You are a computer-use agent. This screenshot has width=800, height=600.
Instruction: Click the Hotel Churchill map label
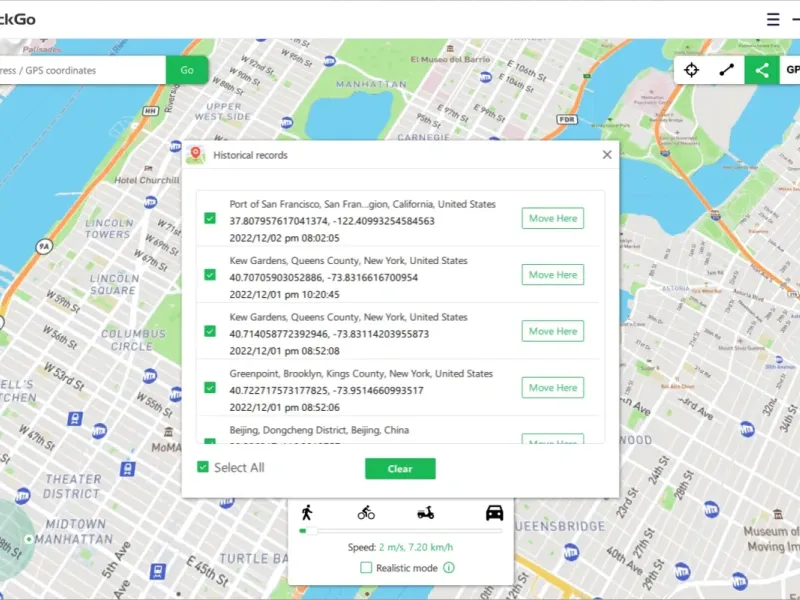(146, 180)
